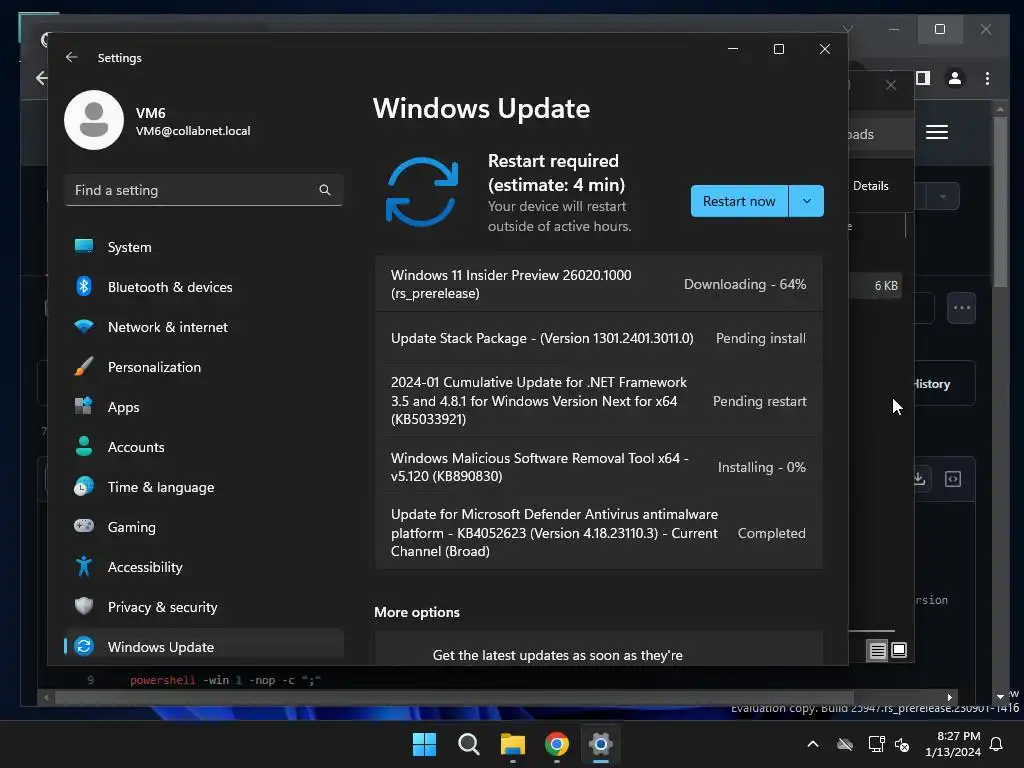Viewport: 1024px width, 768px height.
Task: Open Network & internet settings
Action: pos(204,327)
